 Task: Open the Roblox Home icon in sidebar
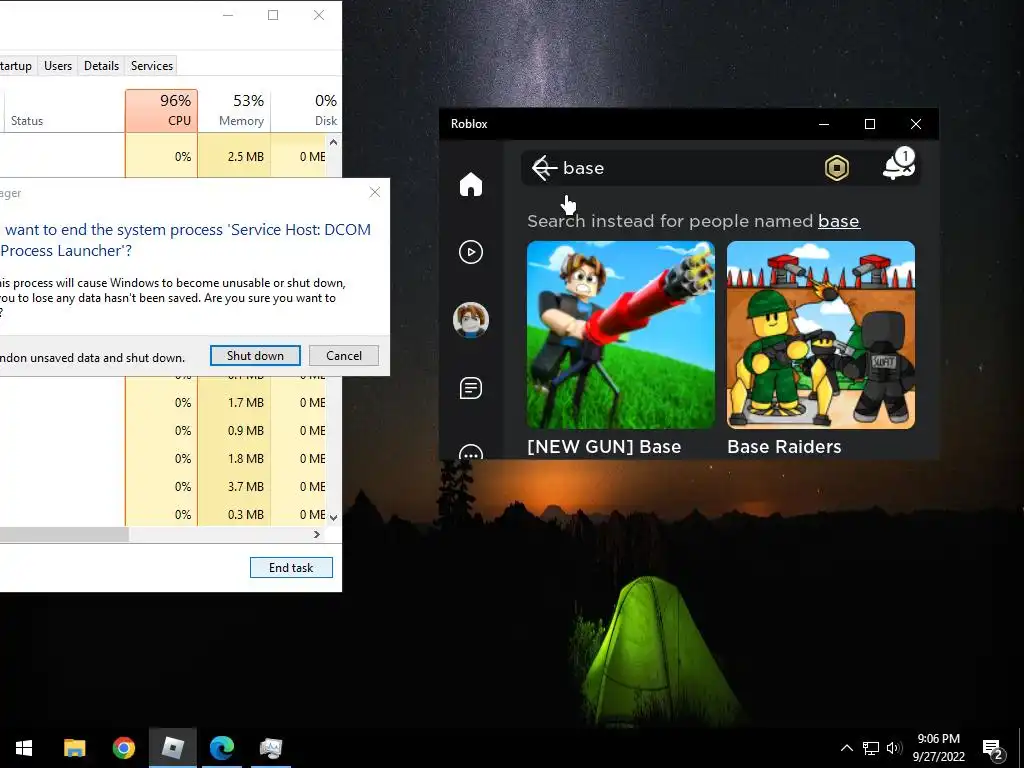click(470, 184)
